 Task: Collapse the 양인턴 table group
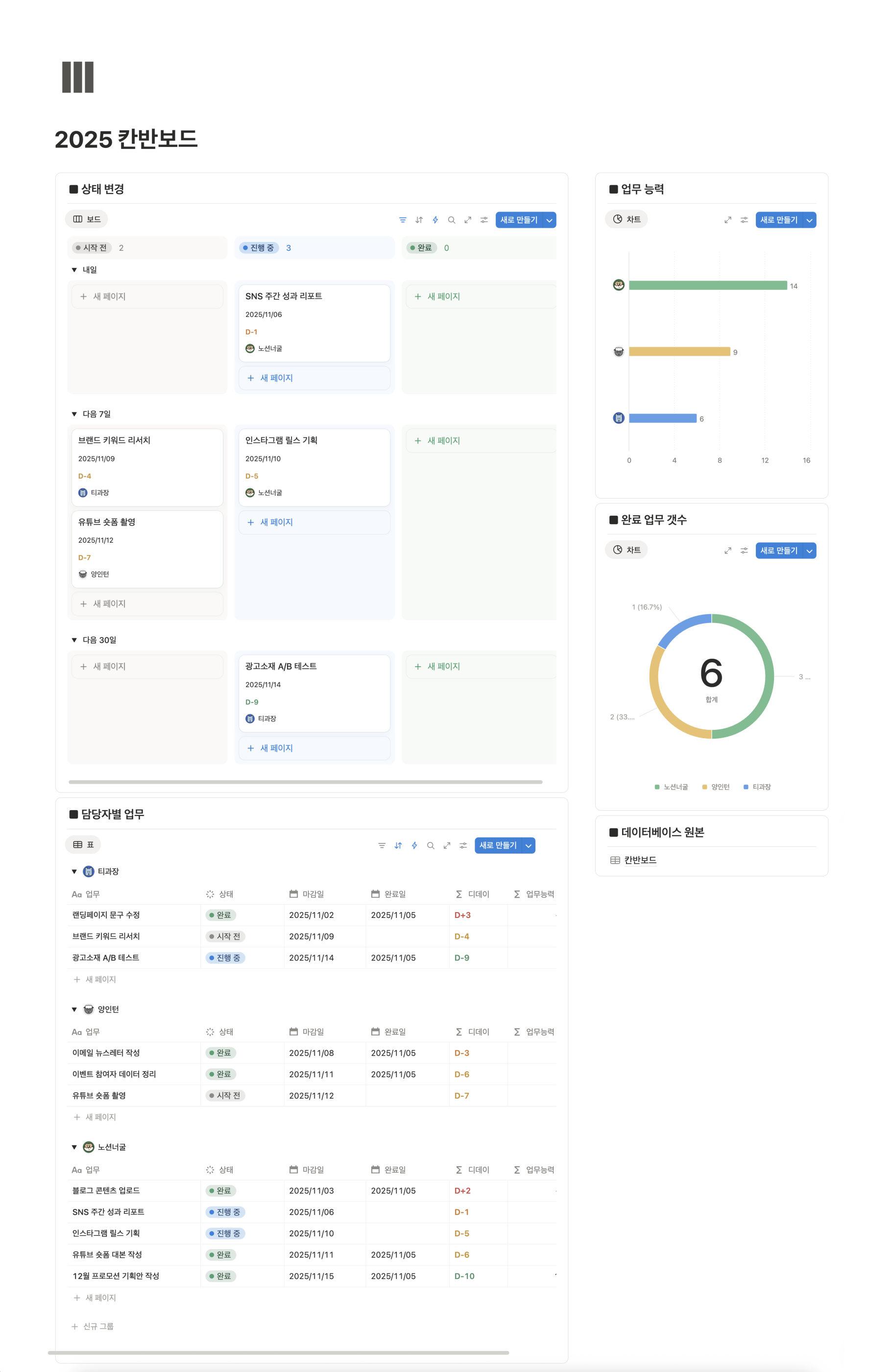coord(74,1009)
